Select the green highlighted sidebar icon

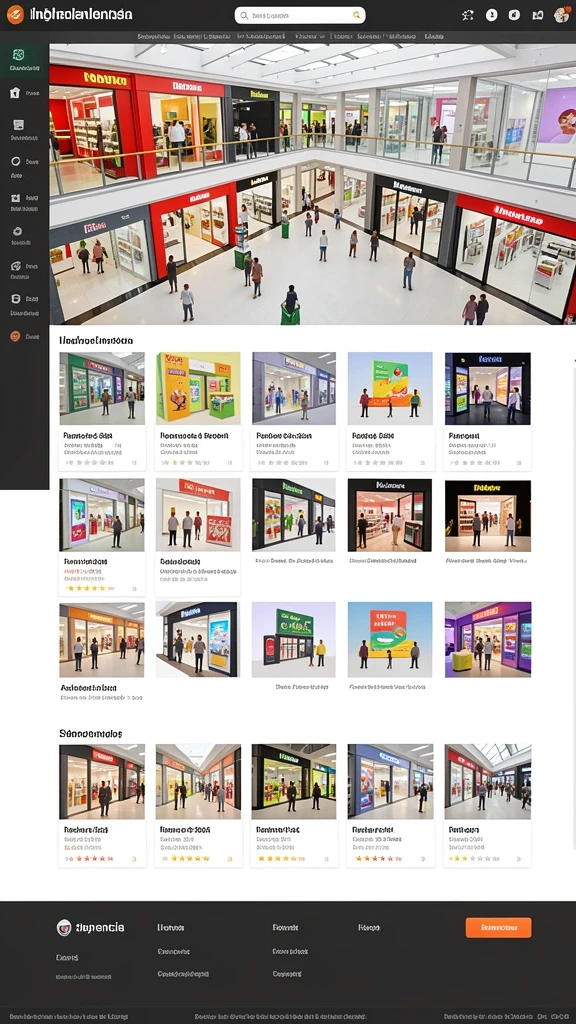(x=18, y=55)
